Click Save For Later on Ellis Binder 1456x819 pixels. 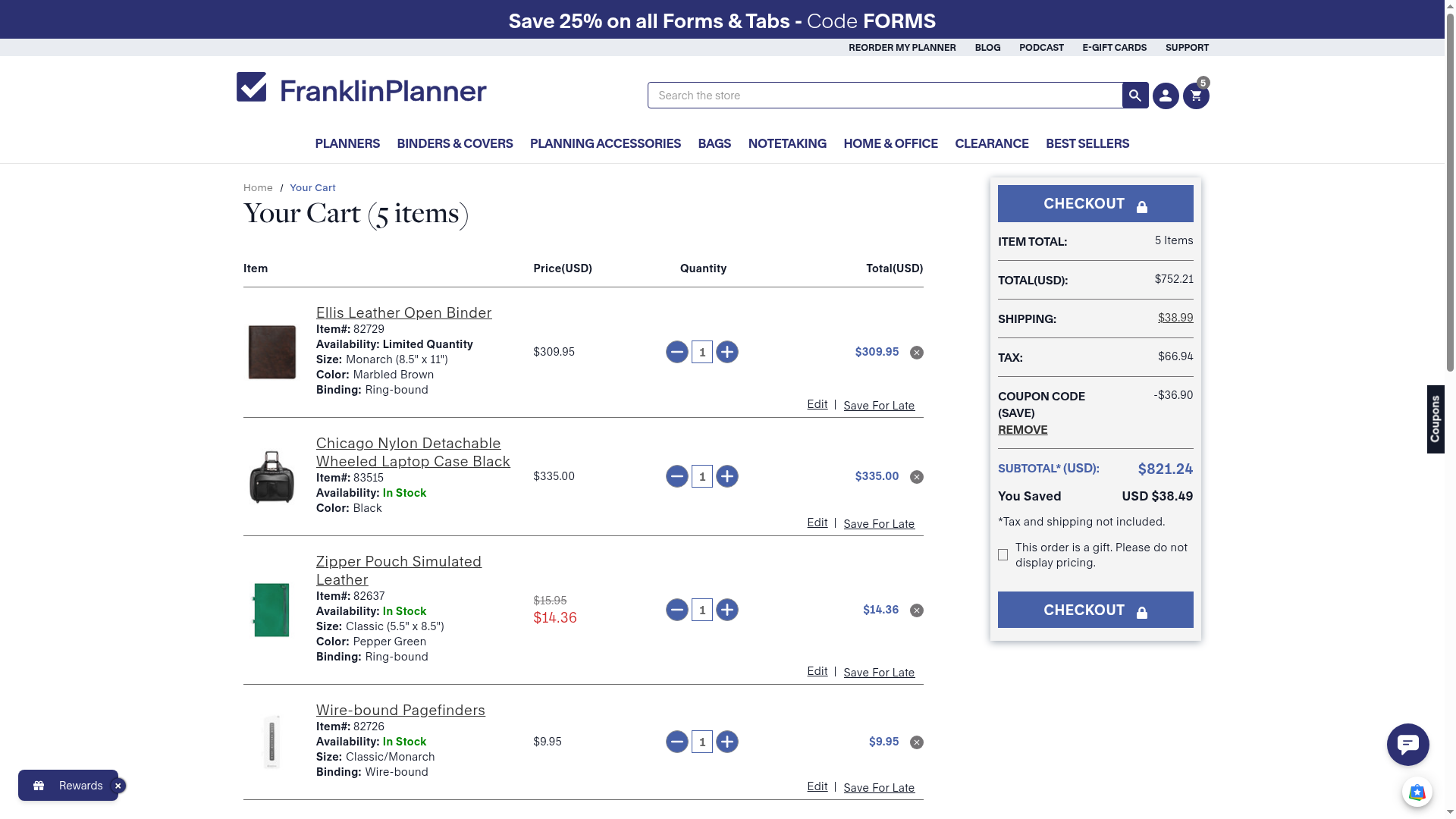coord(878,406)
